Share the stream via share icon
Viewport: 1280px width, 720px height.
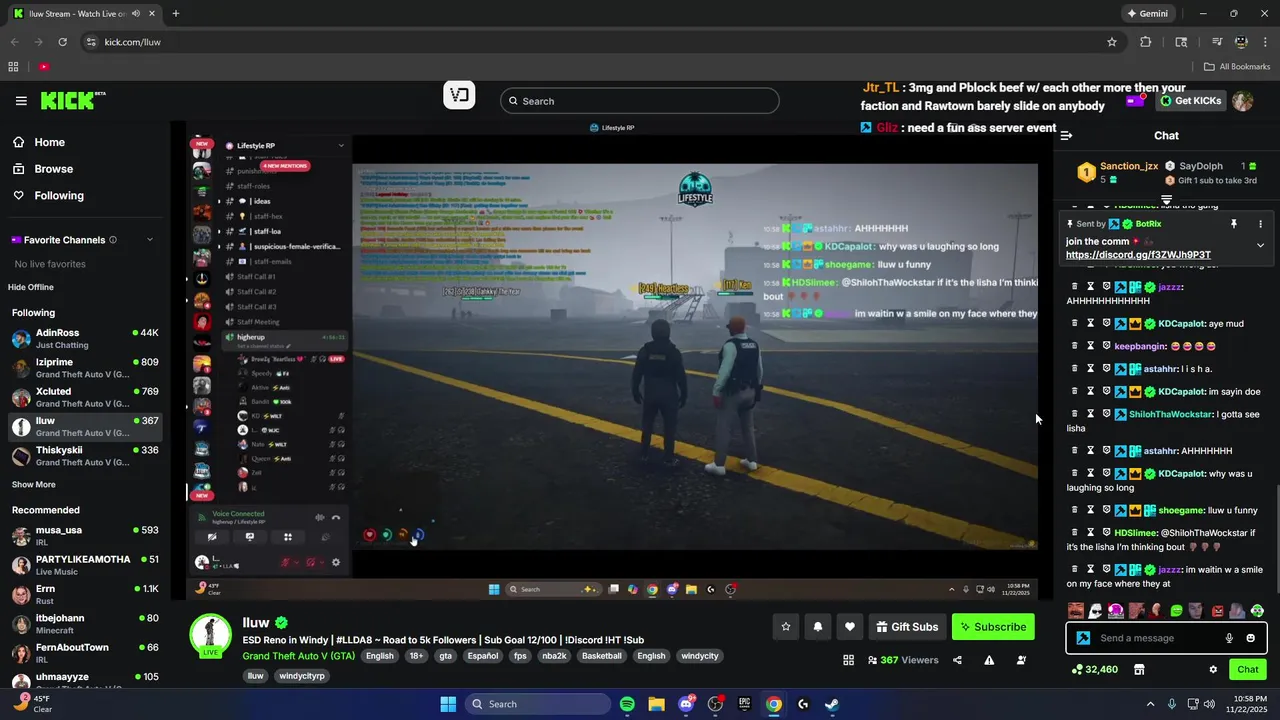pyautogui.click(x=957, y=660)
